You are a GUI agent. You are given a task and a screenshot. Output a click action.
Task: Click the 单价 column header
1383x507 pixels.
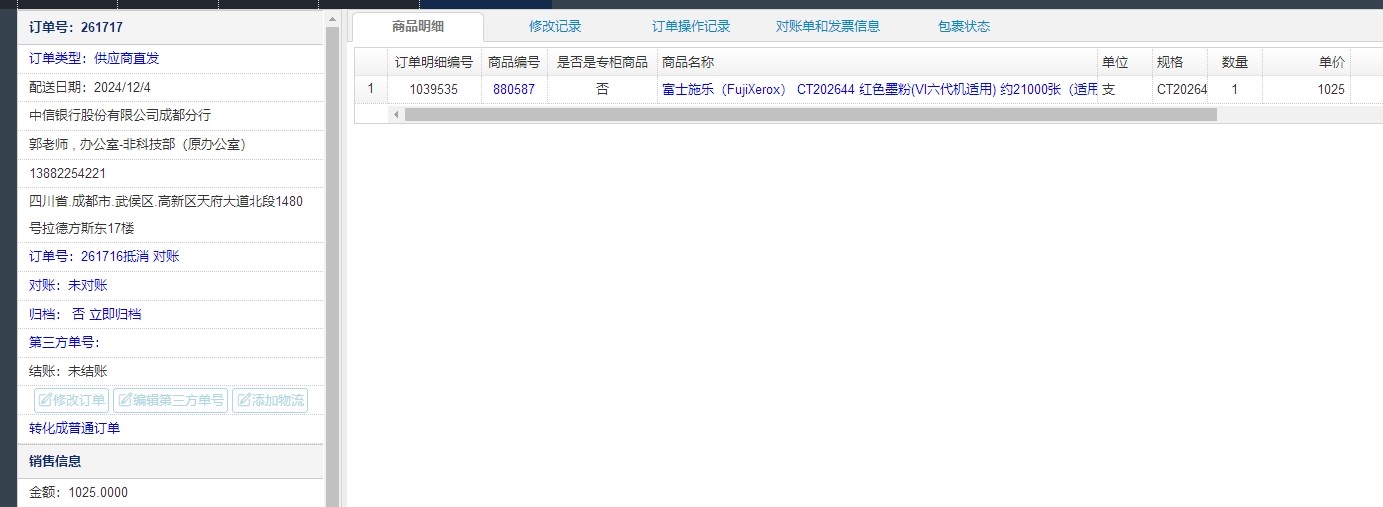pyautogui.click(x=1307, y=62)
